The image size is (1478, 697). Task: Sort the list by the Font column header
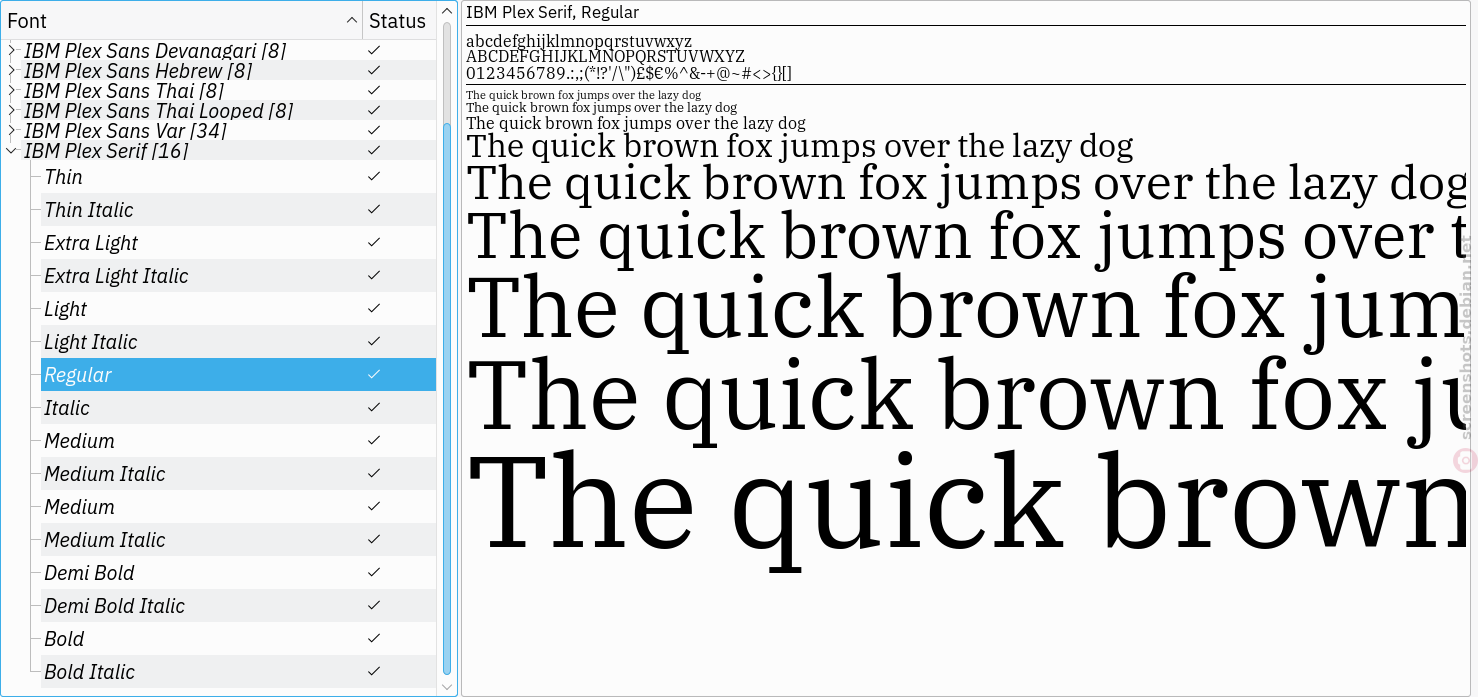point(182,20)
